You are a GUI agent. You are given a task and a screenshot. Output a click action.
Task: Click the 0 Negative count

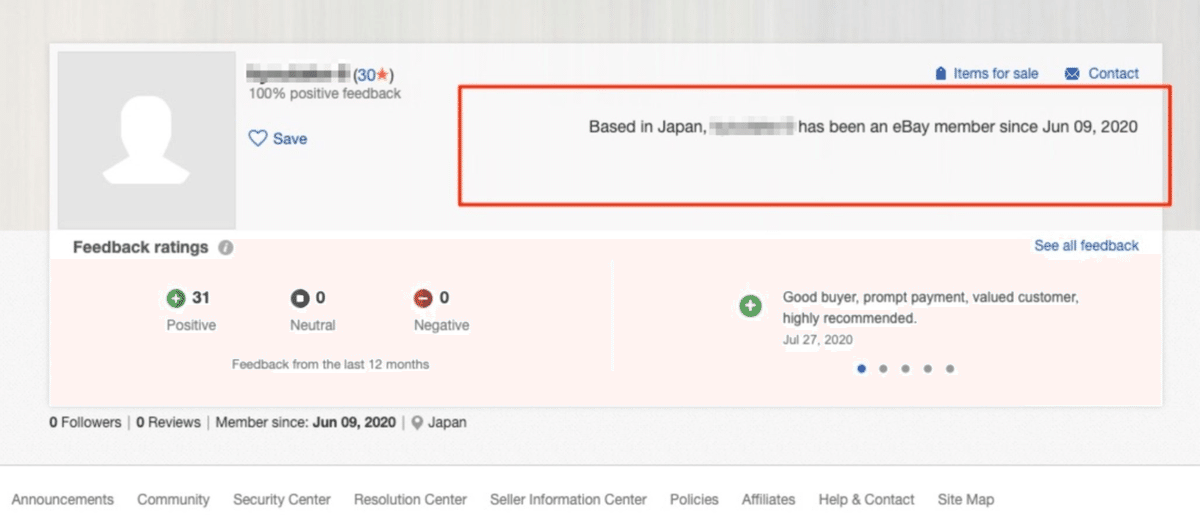point(444,298)
